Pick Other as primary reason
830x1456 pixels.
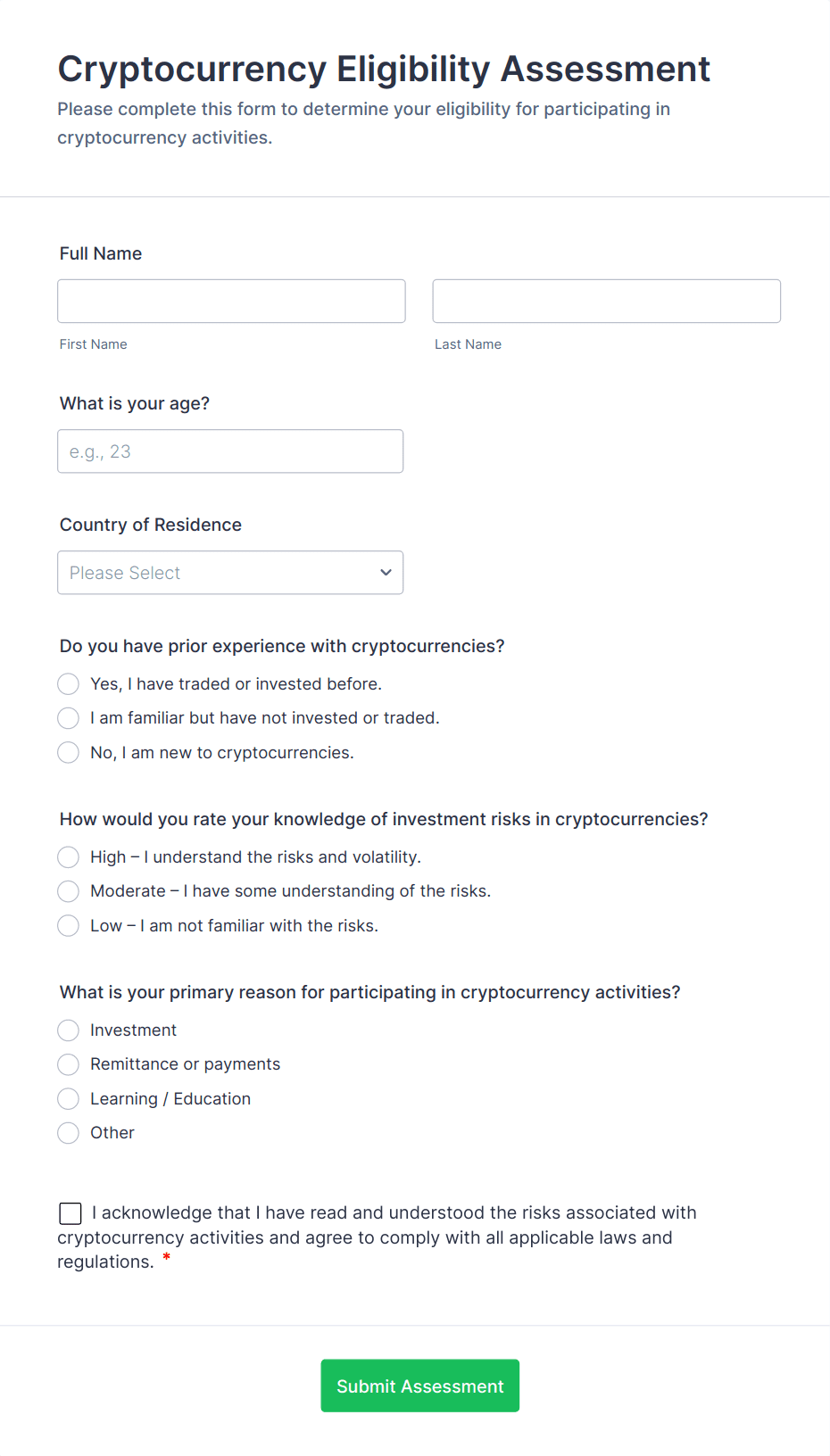pos(69,1133)
